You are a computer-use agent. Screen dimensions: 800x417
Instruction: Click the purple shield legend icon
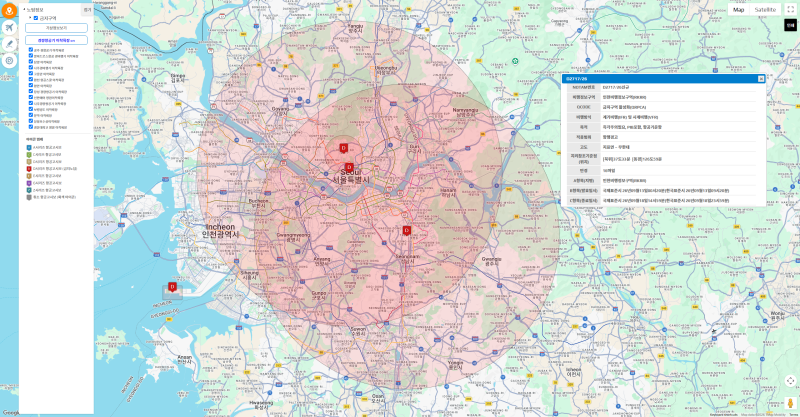coord(29,183)
